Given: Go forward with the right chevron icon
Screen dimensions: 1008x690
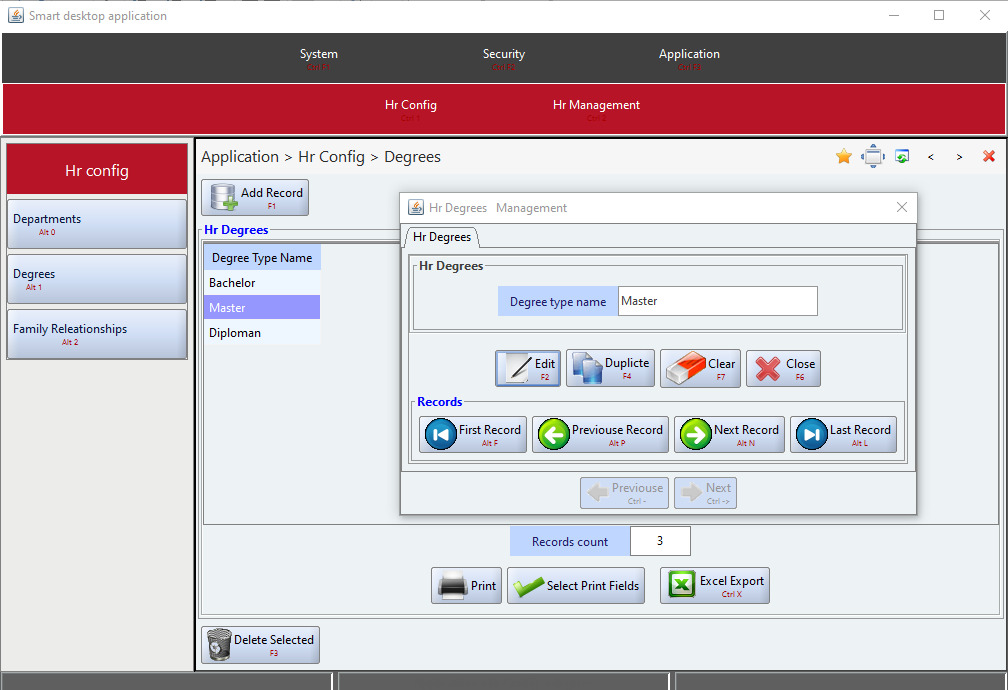Looking at the screenshot, I should [960, 157].
